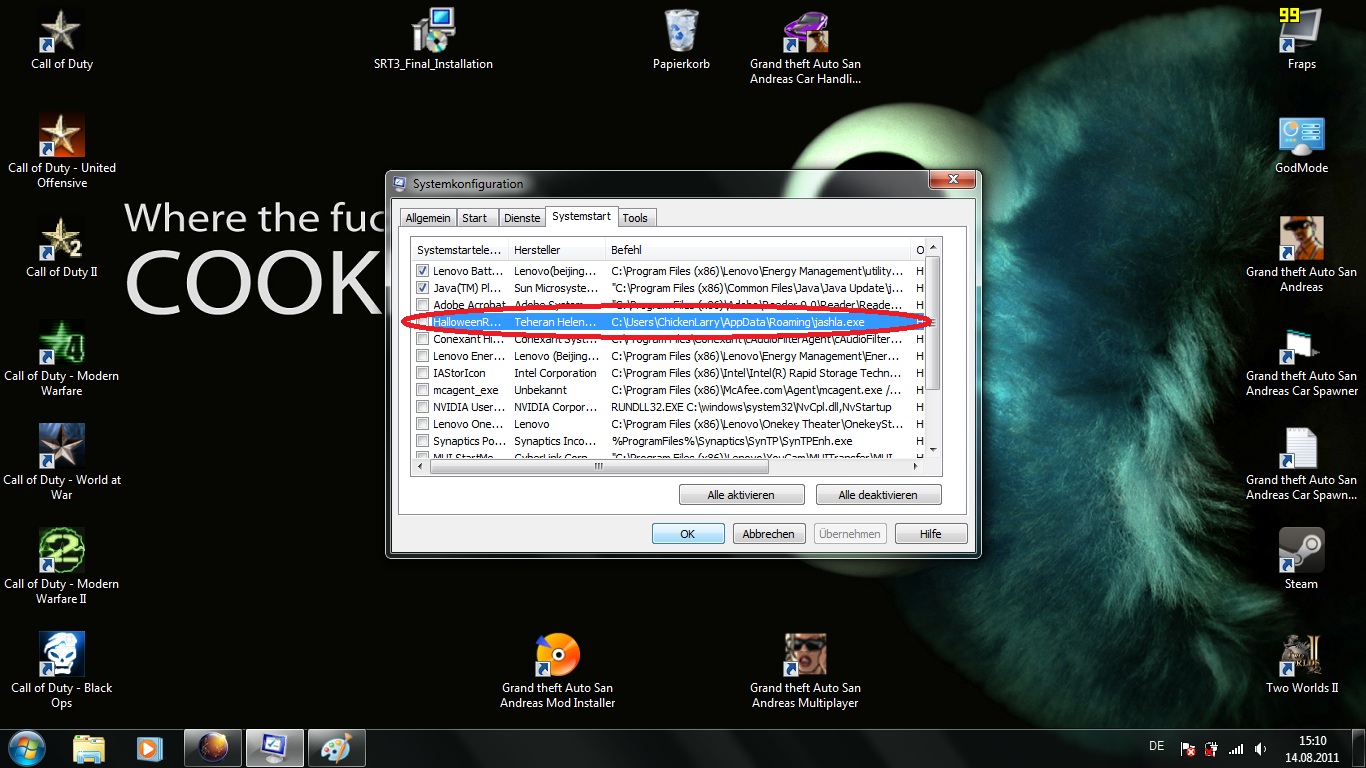Confirm with the OK button
Screen dimensions: 1366x768
pos(688,534)
